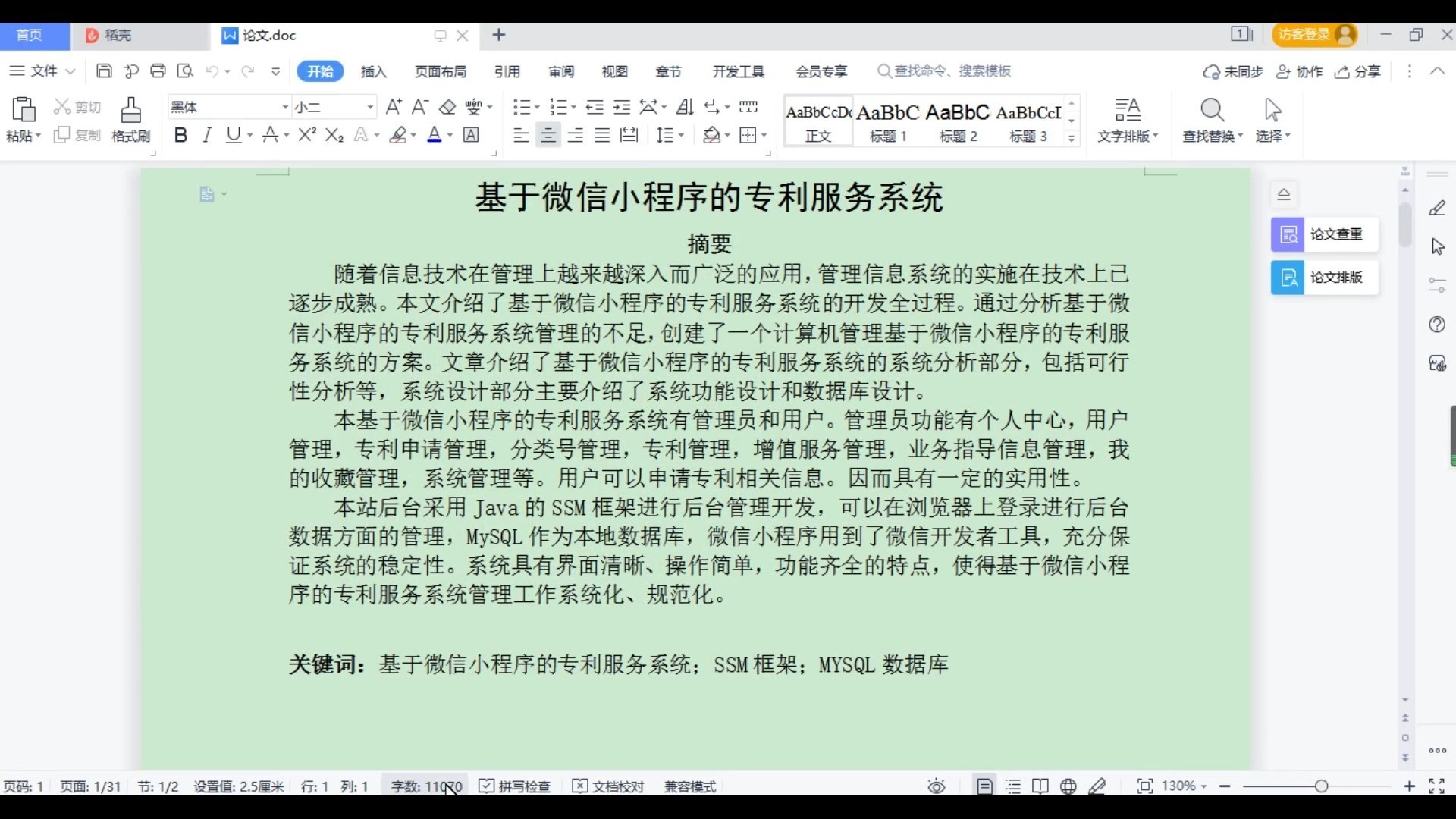The image size is (1456, 819).
Task: Click the 论文查重 button
Action: pos(1324,234)
